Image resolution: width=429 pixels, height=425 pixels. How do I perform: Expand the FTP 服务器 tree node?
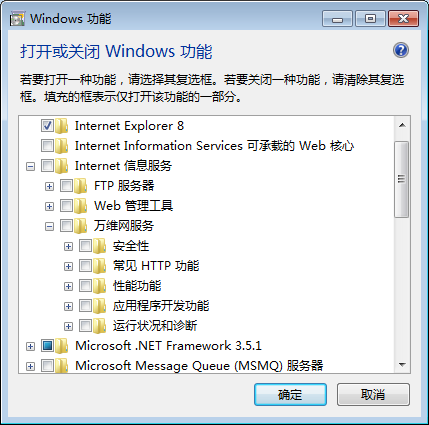click(x=49, y=186)
